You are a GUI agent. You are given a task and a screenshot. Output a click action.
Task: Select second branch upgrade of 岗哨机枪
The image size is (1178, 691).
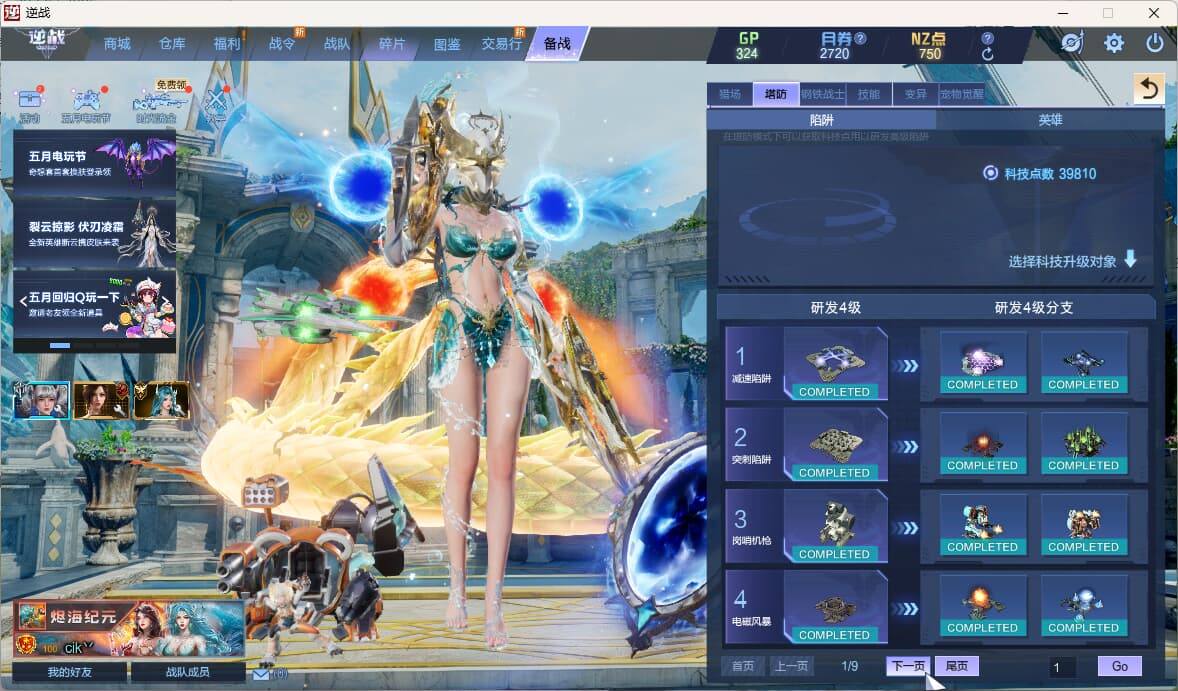point(1083,525)
